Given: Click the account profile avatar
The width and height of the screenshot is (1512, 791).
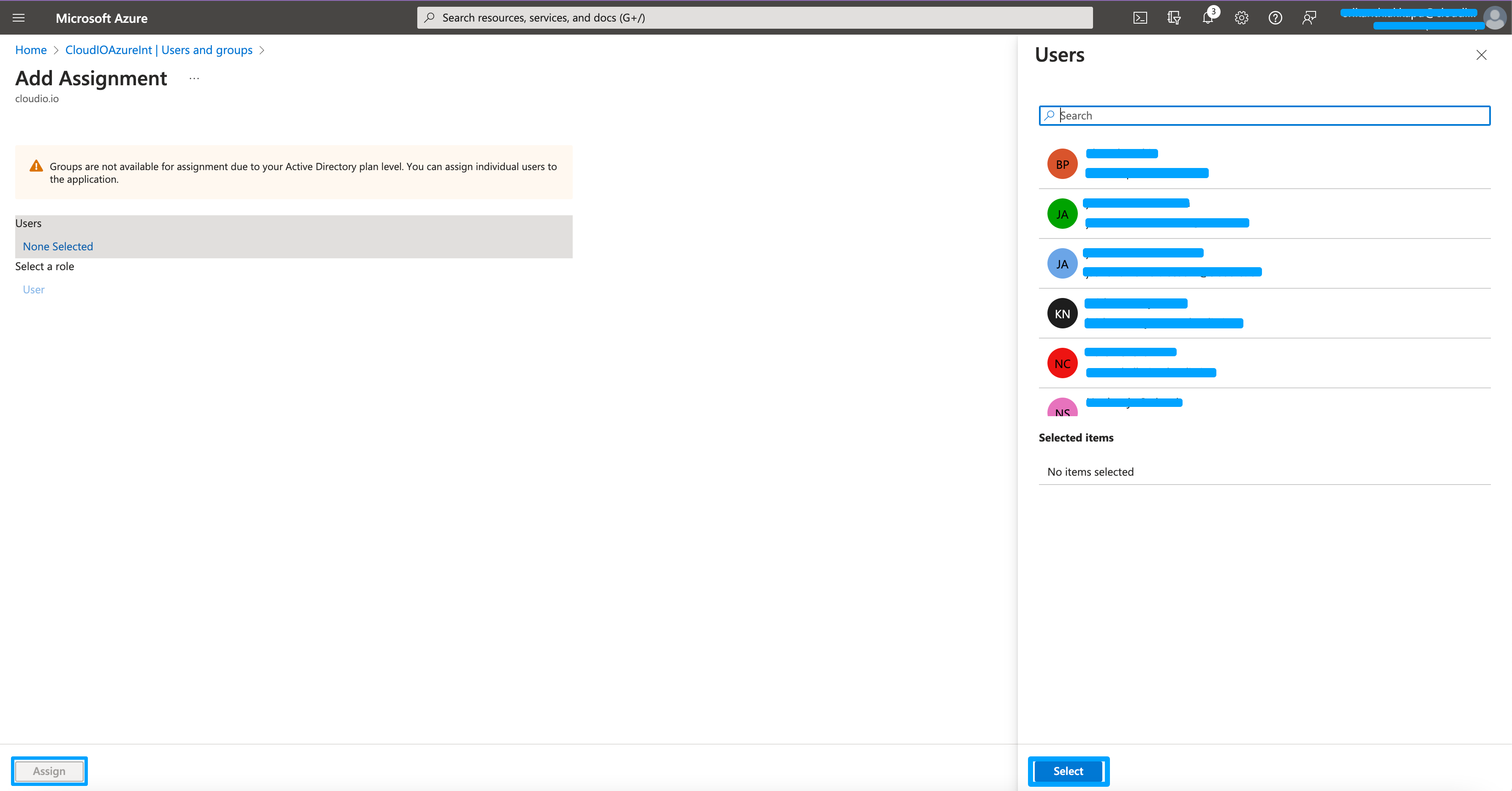Looking at the screenshot, I should [x=1494, y=18].
